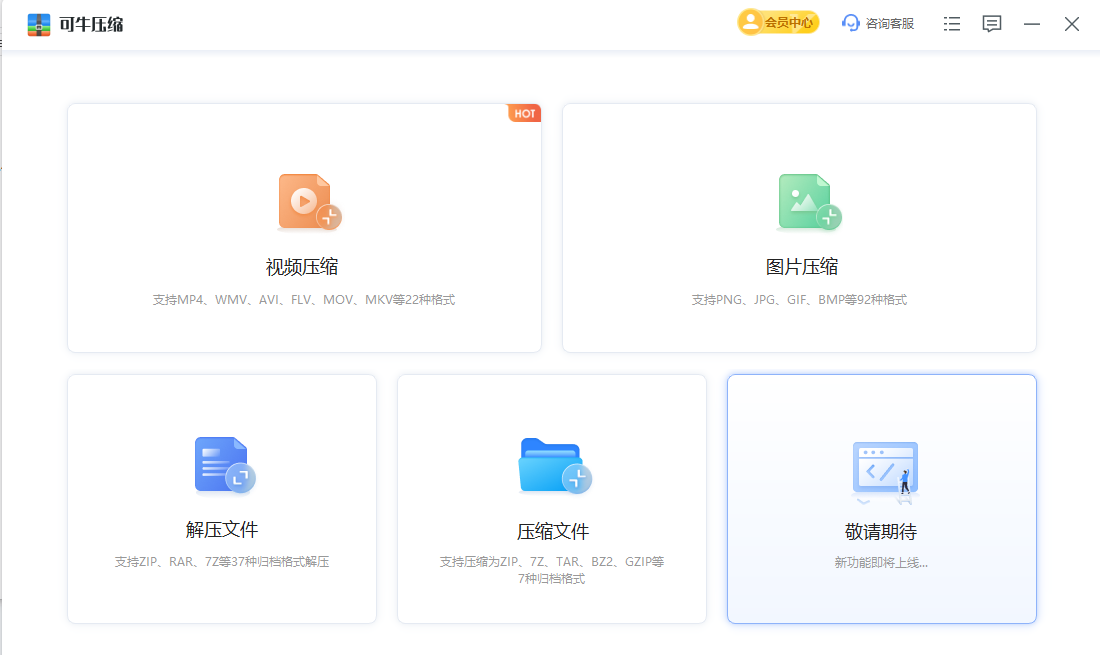Click the headset icon for customer service
The height and width of the screenshot is (655, 1100).
click(851, 23)
